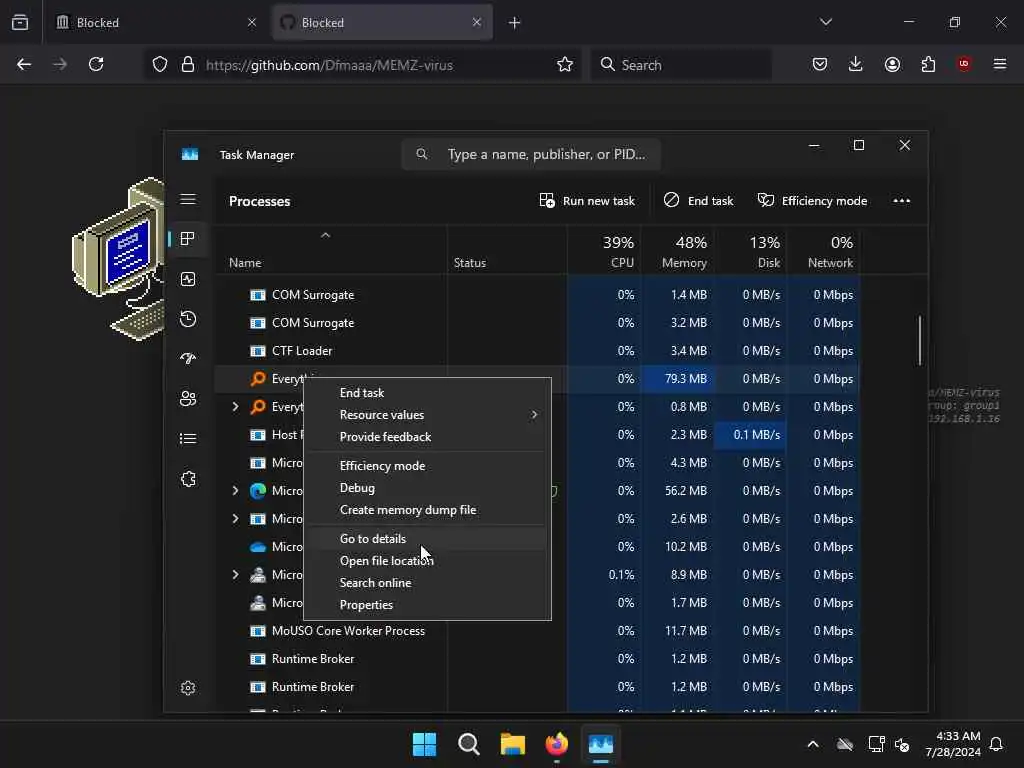Click End task toolbar button
Image resolution: width=1024 pixels, height=768 pixels.
point(698,200)
